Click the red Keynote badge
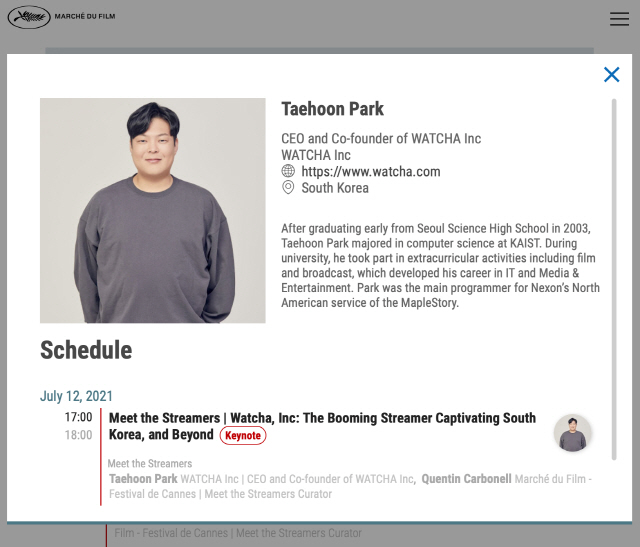 click(x=242, y=436)
